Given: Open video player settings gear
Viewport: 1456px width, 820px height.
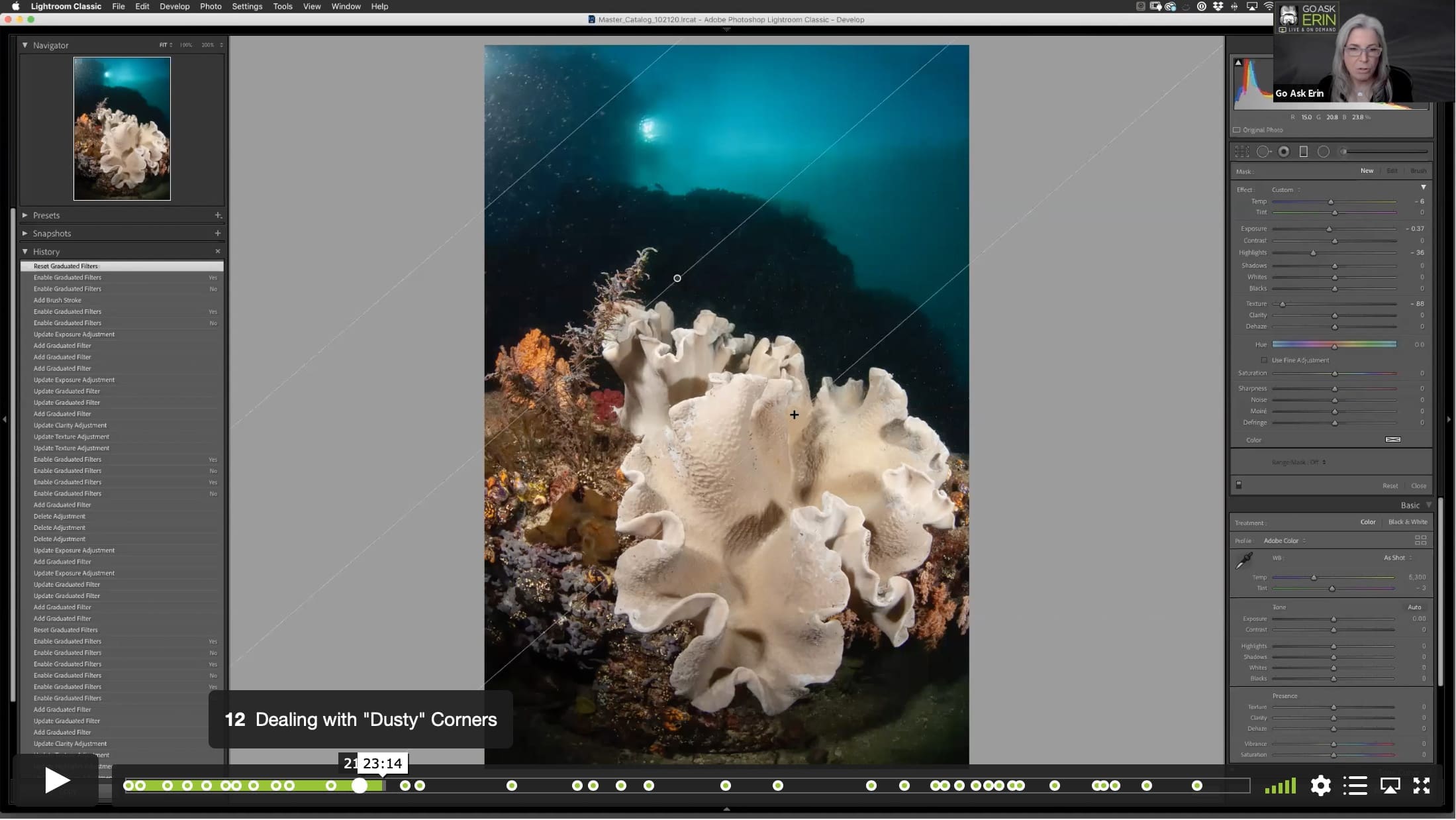Looking at the screenshot, I should pyautogui.click(x=1320, y=786).
